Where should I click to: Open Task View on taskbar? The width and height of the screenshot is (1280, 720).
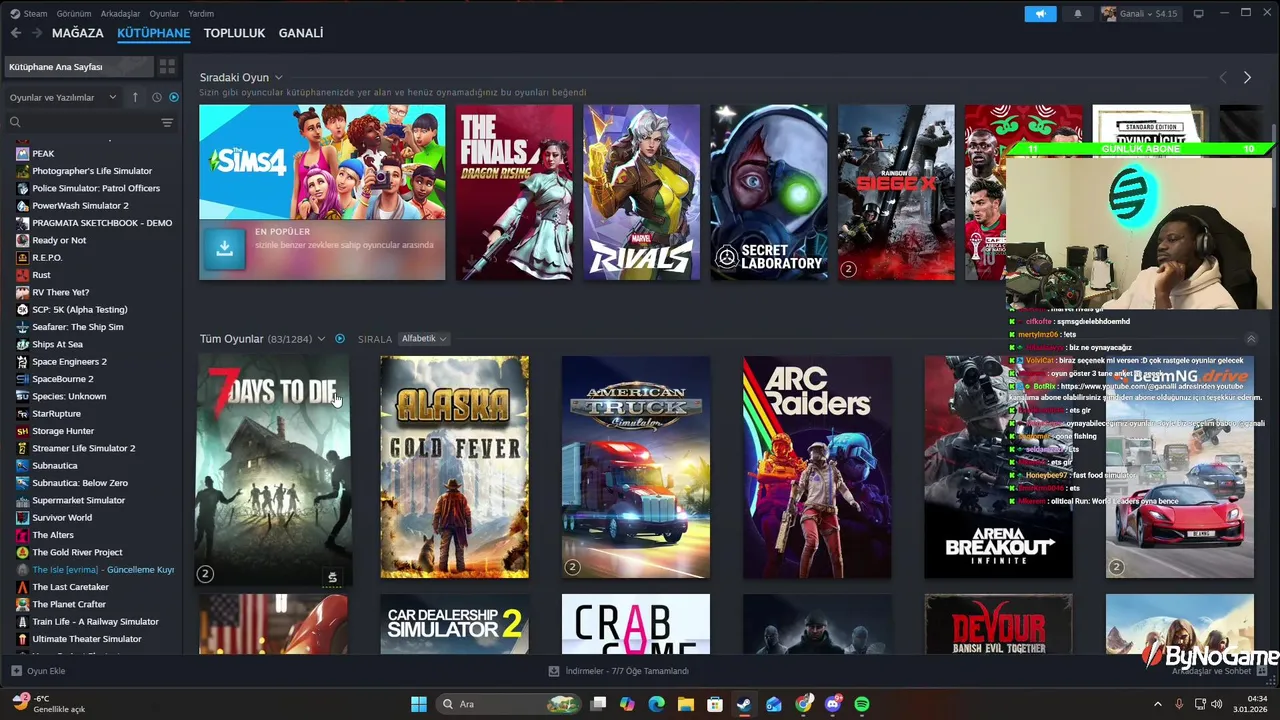pyautogui.click(x=598, y=704)
